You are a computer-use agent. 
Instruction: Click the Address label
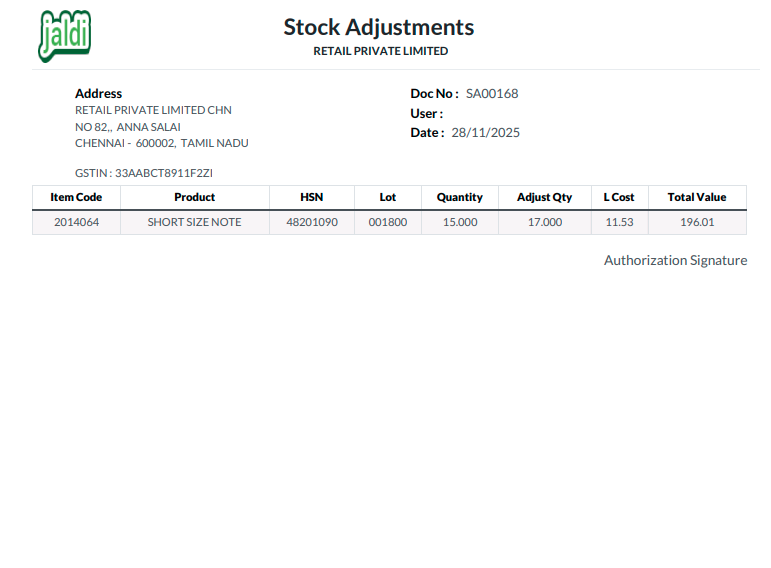pyautogui.click(x=98, y=93)
